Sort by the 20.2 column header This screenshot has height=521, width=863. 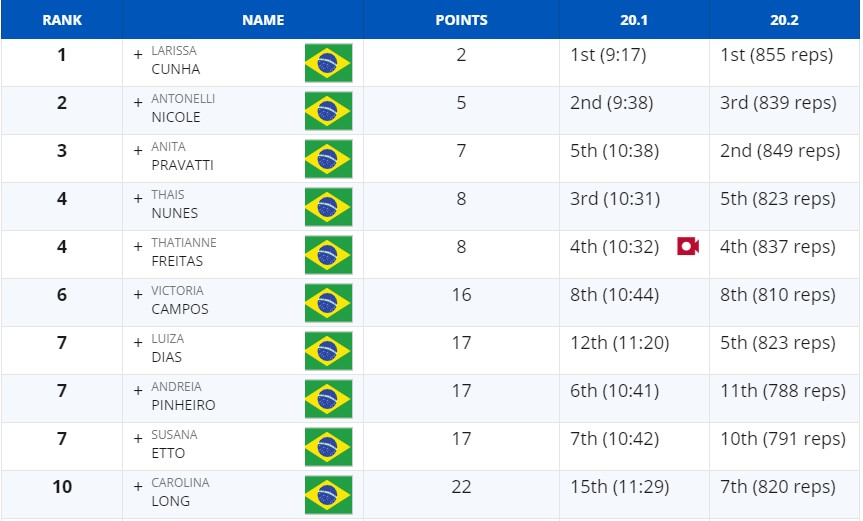click(784, 20)
